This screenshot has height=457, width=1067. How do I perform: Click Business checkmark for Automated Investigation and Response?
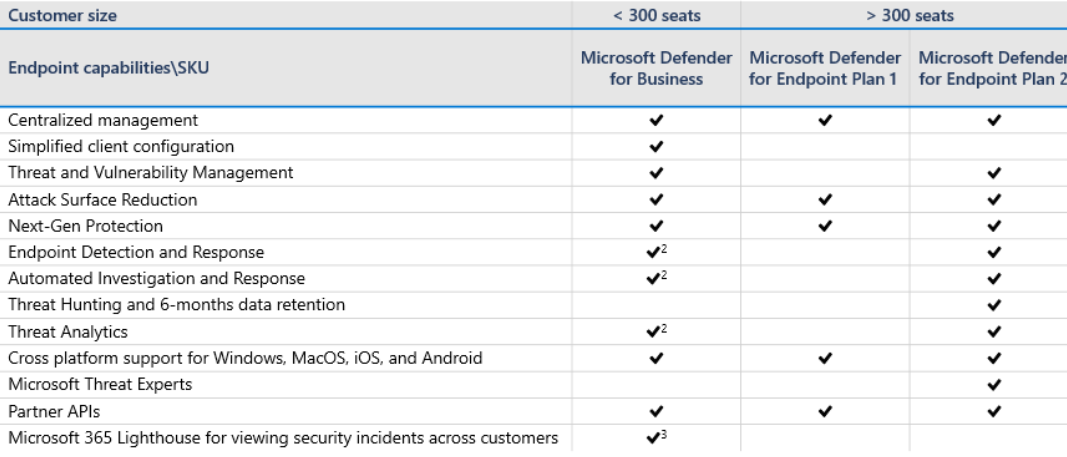653,279
